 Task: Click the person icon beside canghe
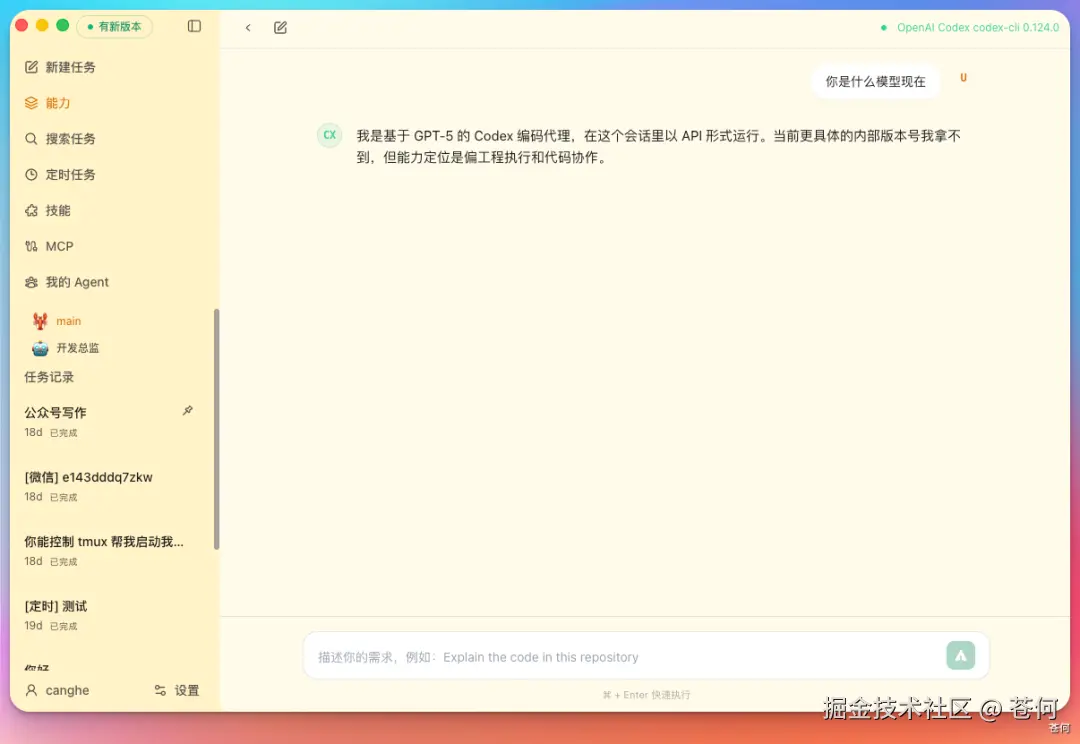(31, 690)
